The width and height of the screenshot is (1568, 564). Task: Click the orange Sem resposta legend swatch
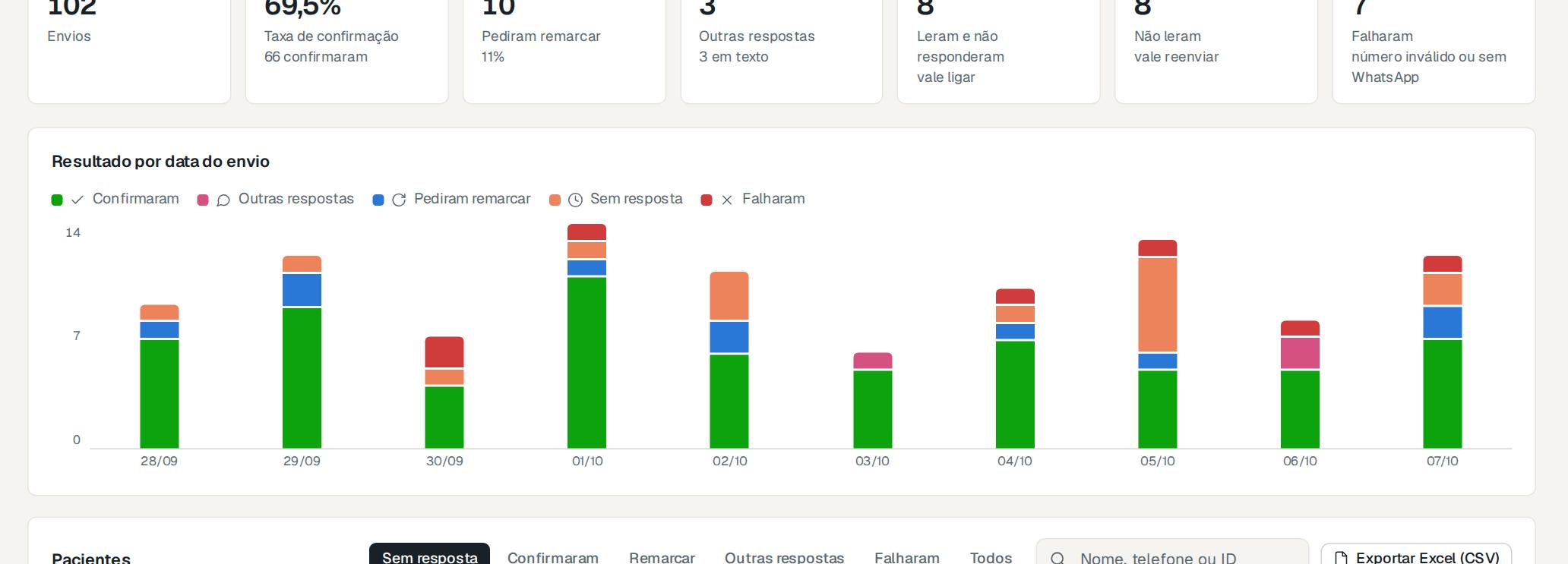click(555, 200)
